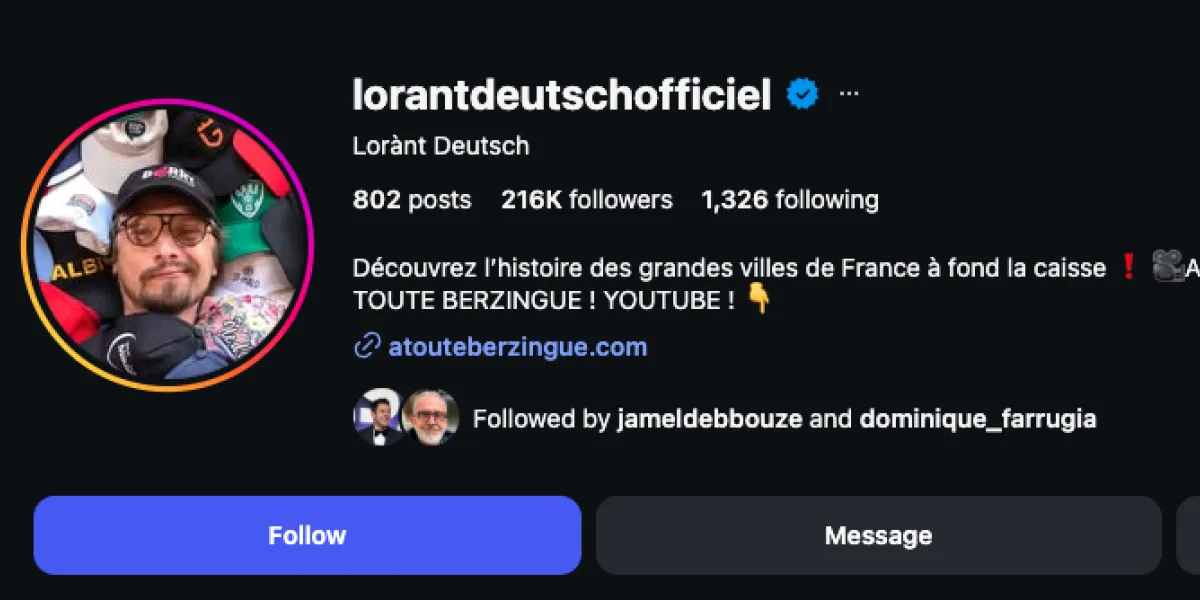Viewport: 1200px width, 600px height.
Task: View the 1,326 following list
Action: (x=790, y=200)
